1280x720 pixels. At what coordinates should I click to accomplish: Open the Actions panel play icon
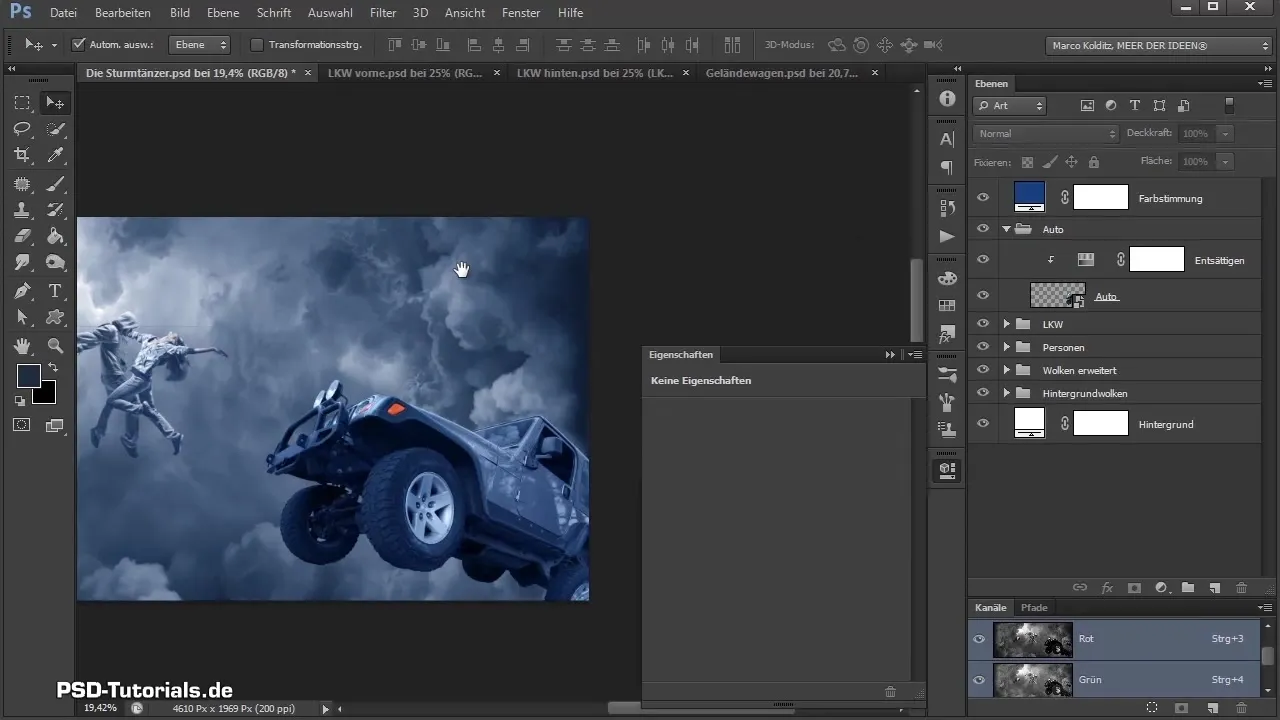(947, 236)
